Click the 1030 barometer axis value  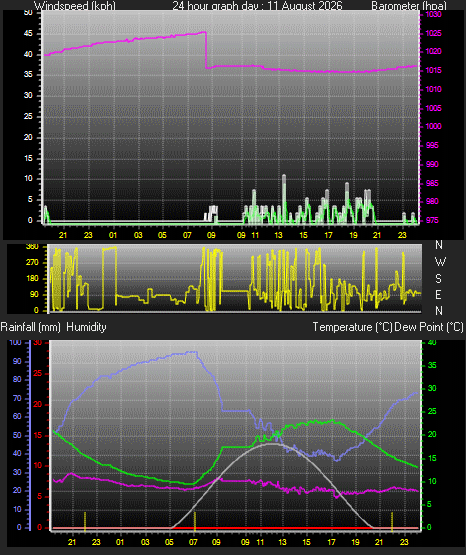433,15
